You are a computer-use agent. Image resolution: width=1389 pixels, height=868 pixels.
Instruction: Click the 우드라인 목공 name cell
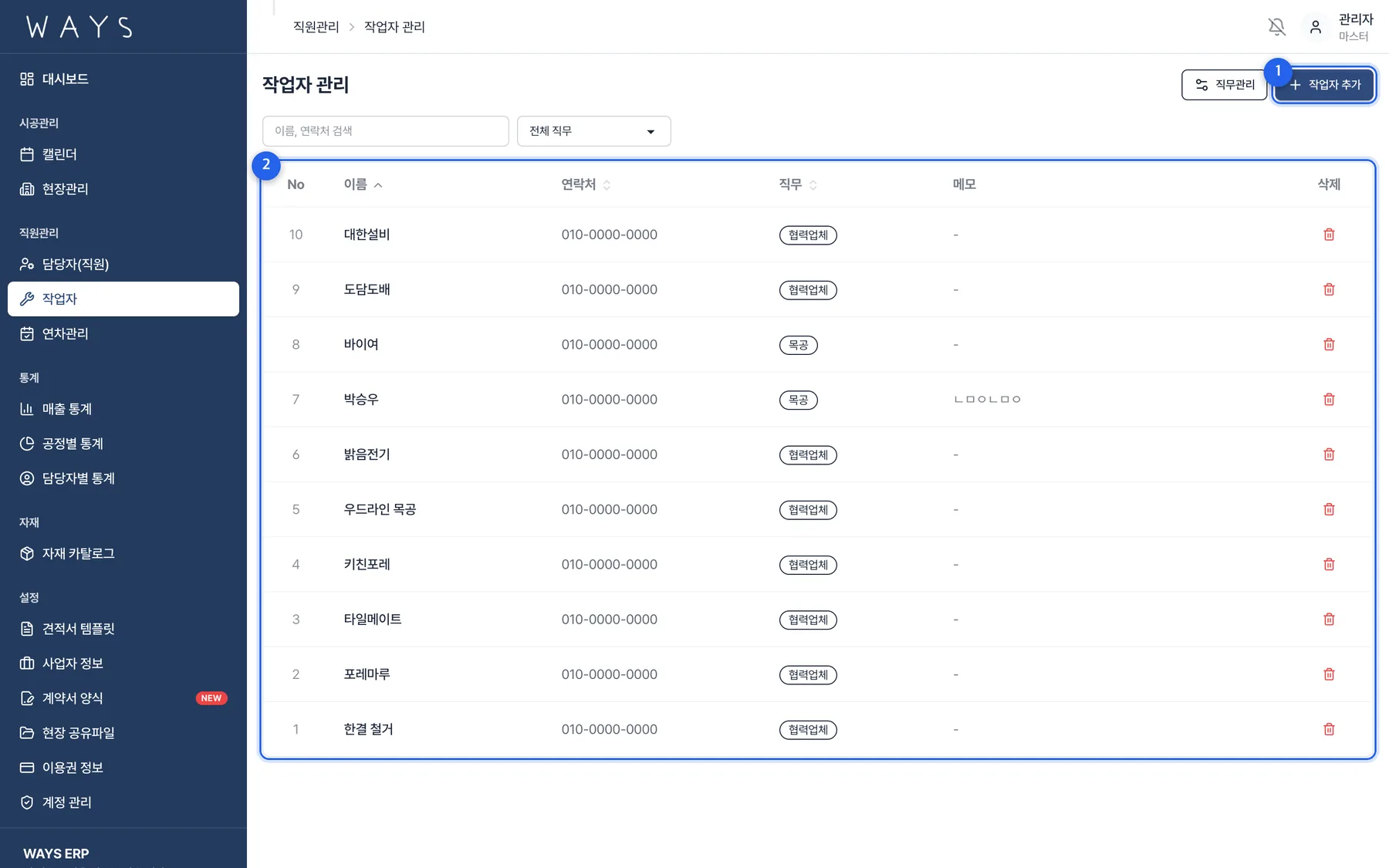(380, 509)
